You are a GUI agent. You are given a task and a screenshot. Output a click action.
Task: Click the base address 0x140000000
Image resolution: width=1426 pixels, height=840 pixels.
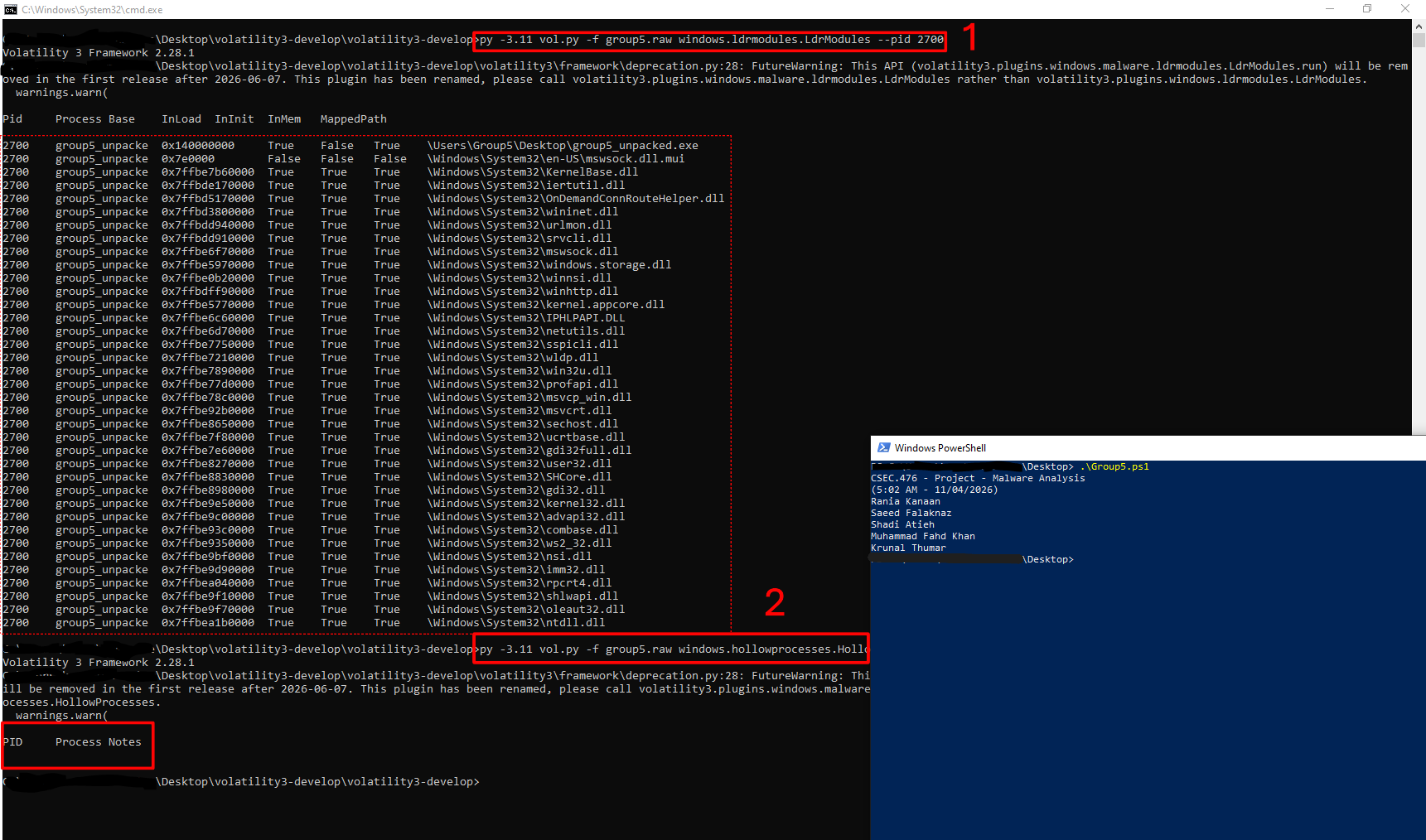pyautogui.click(x=198, y=146)
